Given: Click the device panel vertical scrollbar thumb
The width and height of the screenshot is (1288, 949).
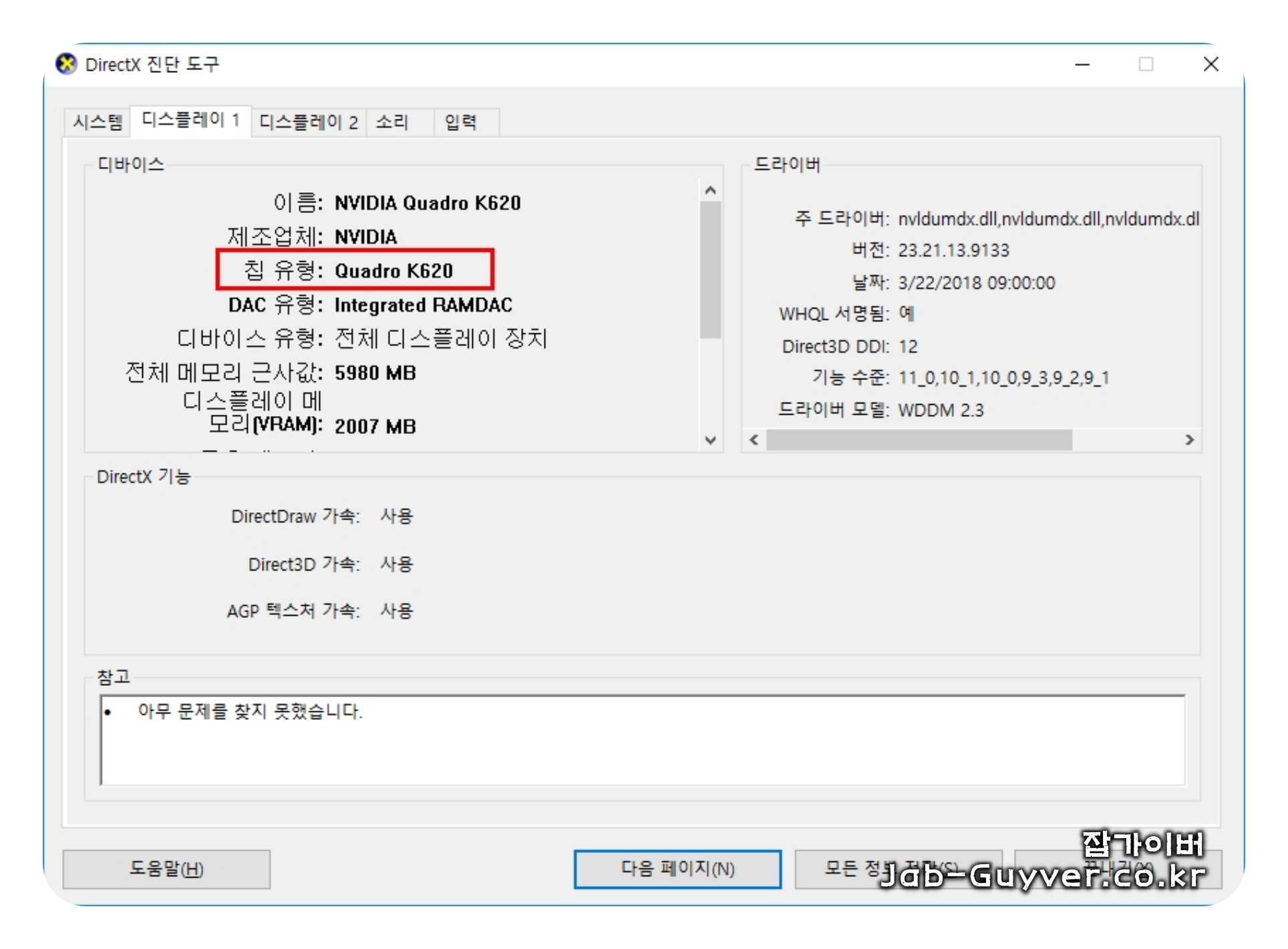Looking at the screenshot, I should tap(711, 270).
